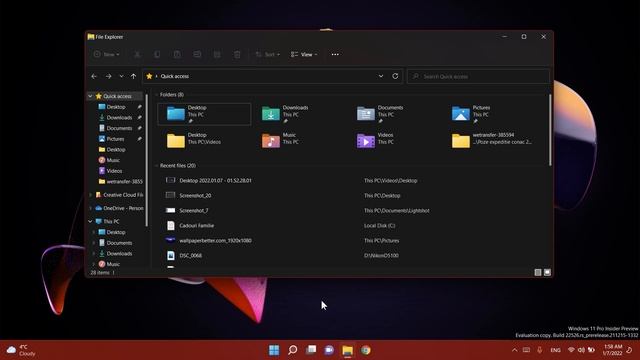Expand Creative Cloud Files tree node
This screenshot has height=360, width=640.
90,195
